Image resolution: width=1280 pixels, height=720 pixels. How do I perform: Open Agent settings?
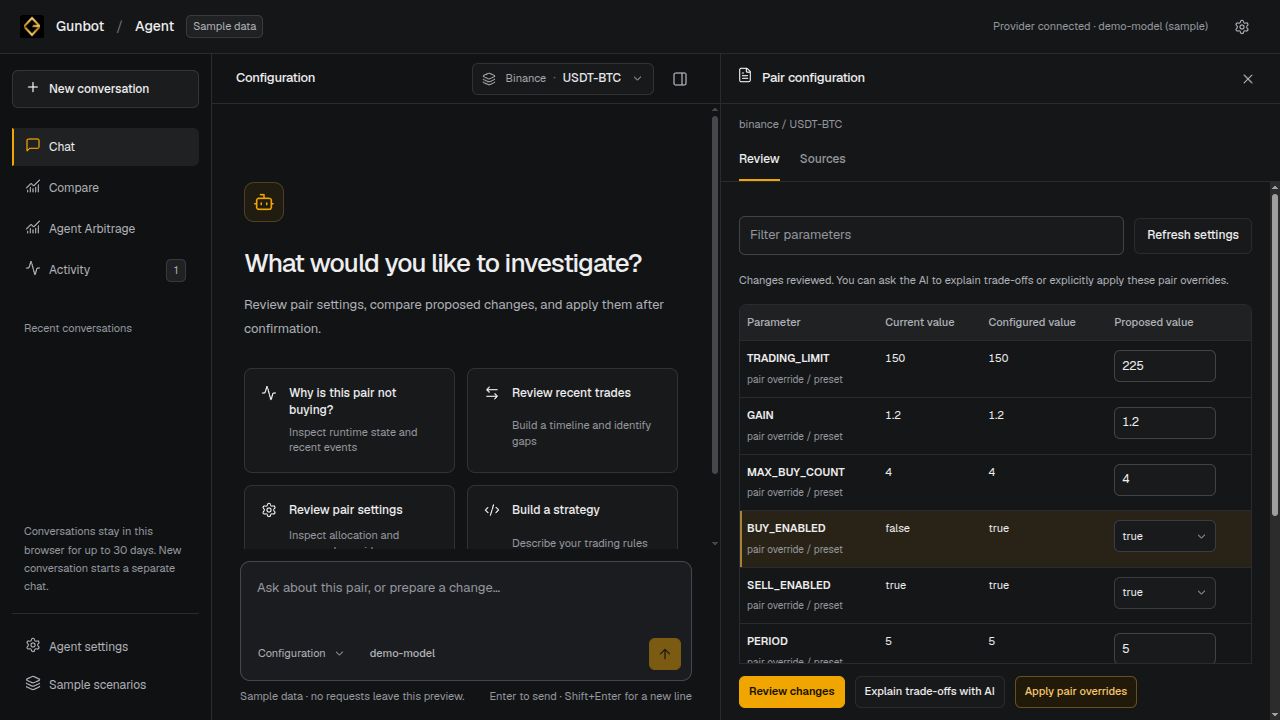[x=105, y=647]
